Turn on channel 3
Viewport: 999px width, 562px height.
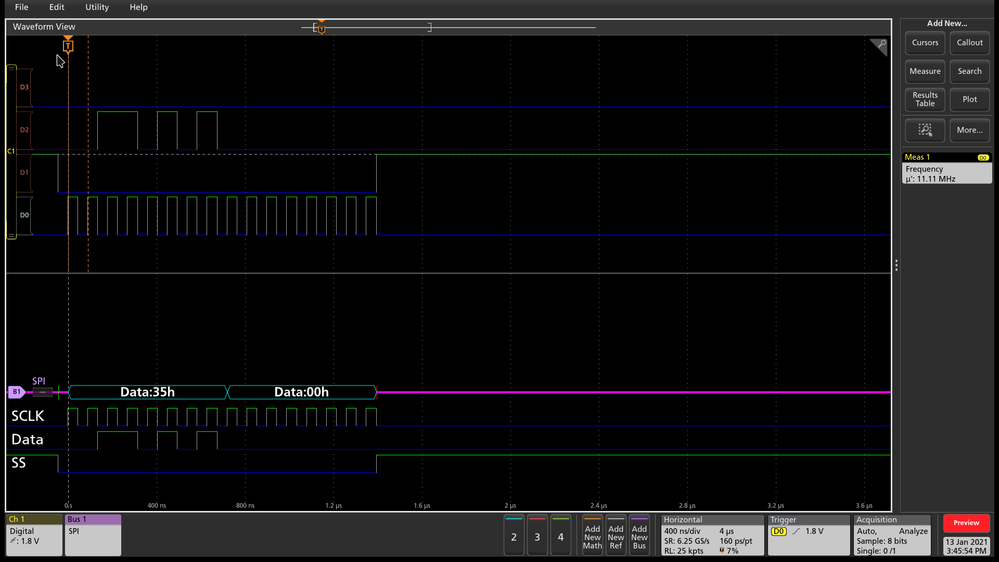pos(537,535)
